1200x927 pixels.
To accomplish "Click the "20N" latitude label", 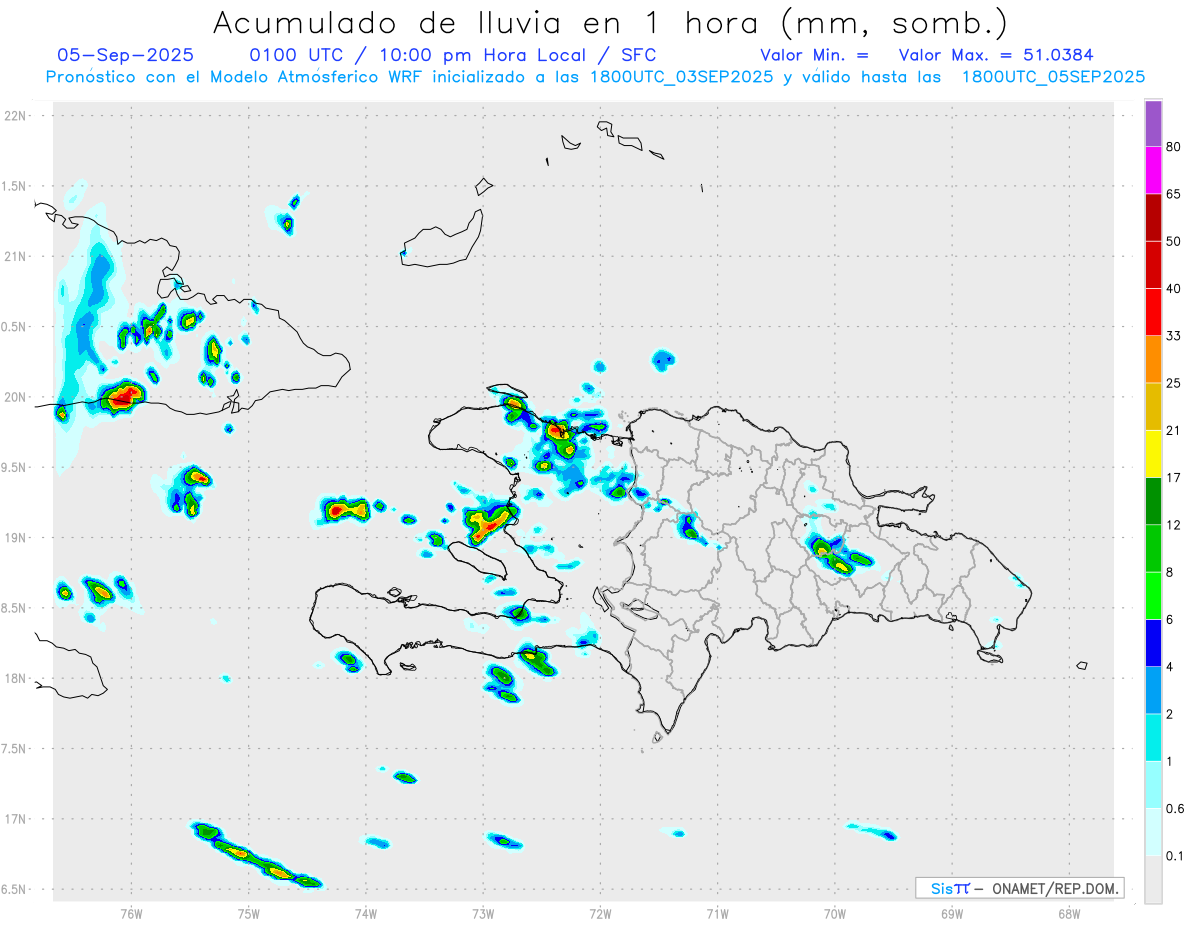I will (16, 397).
